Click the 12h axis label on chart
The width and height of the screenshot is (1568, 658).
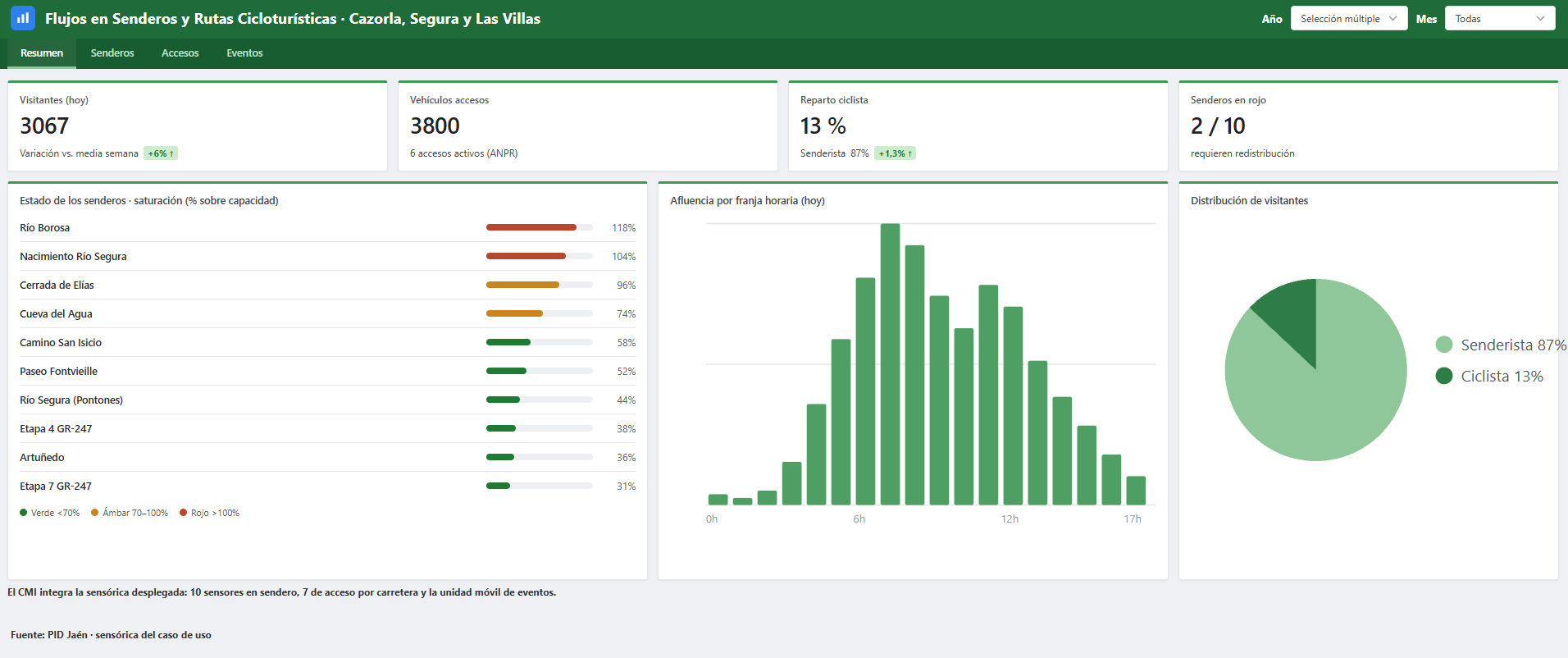1010,519
